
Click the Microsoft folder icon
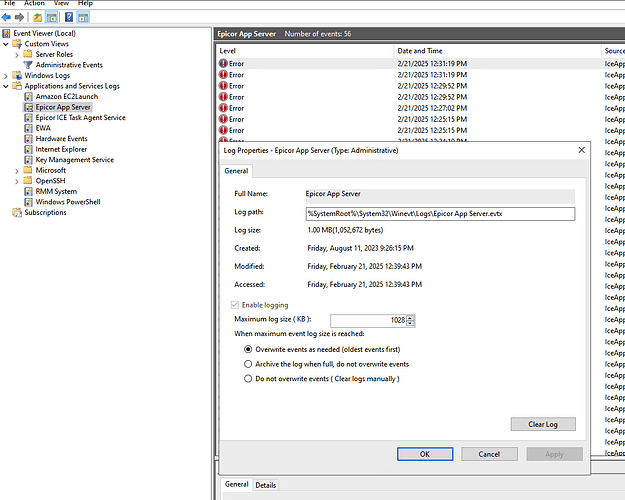pos(28,170)
